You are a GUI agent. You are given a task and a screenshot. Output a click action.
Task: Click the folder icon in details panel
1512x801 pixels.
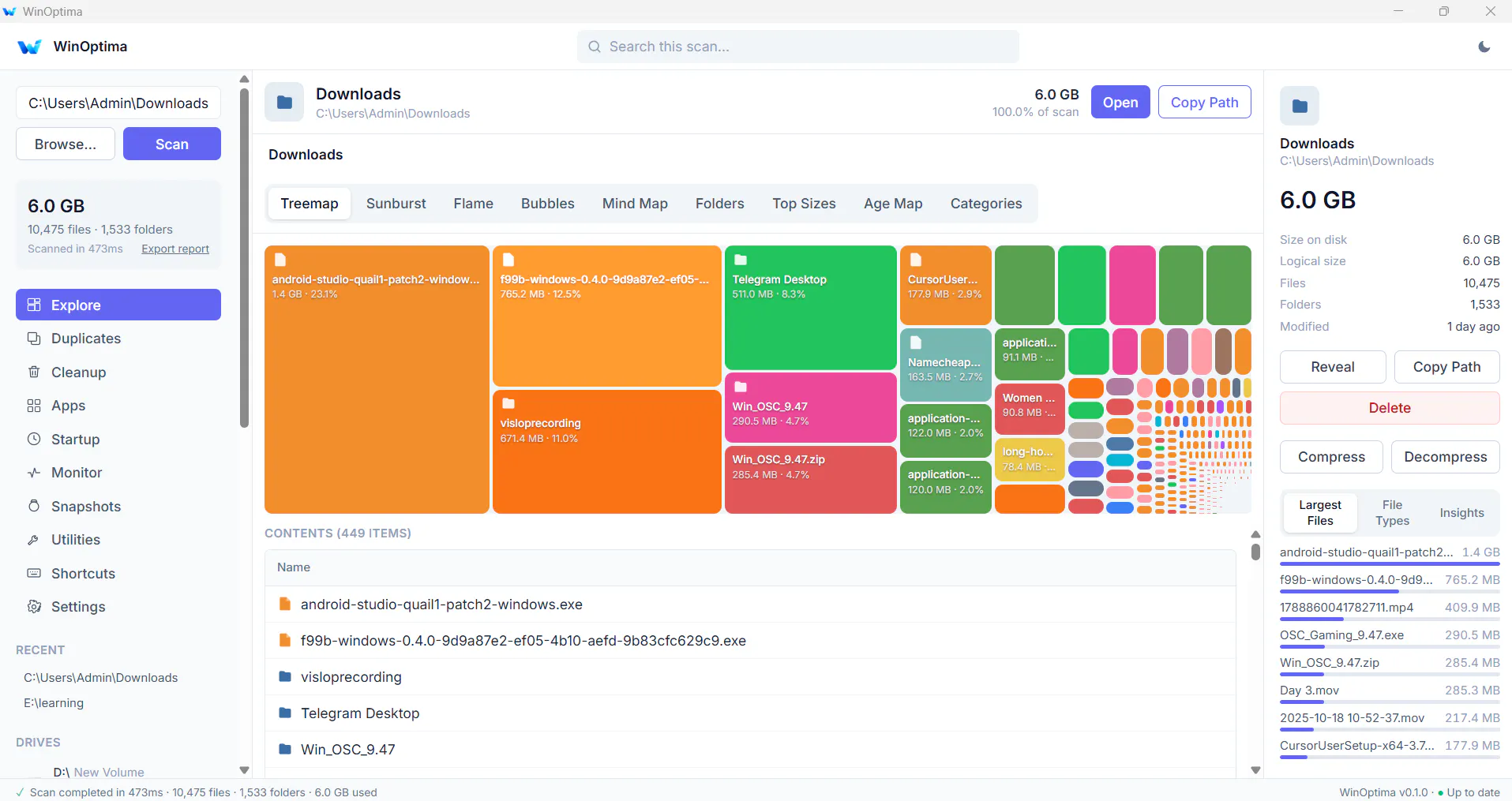[x=1300, y=106]
